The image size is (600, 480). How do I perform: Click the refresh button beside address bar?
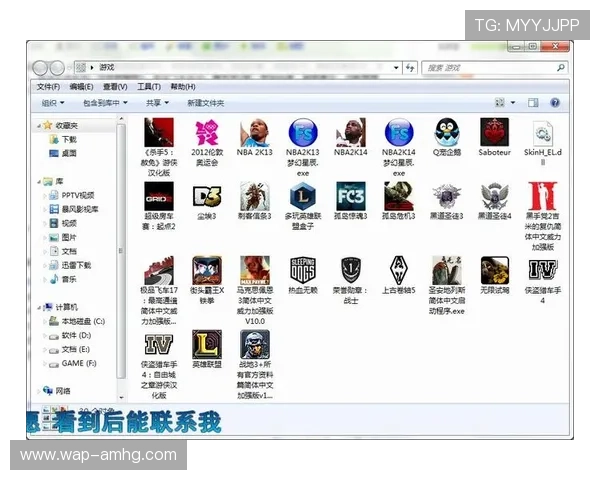coord(410,68)
